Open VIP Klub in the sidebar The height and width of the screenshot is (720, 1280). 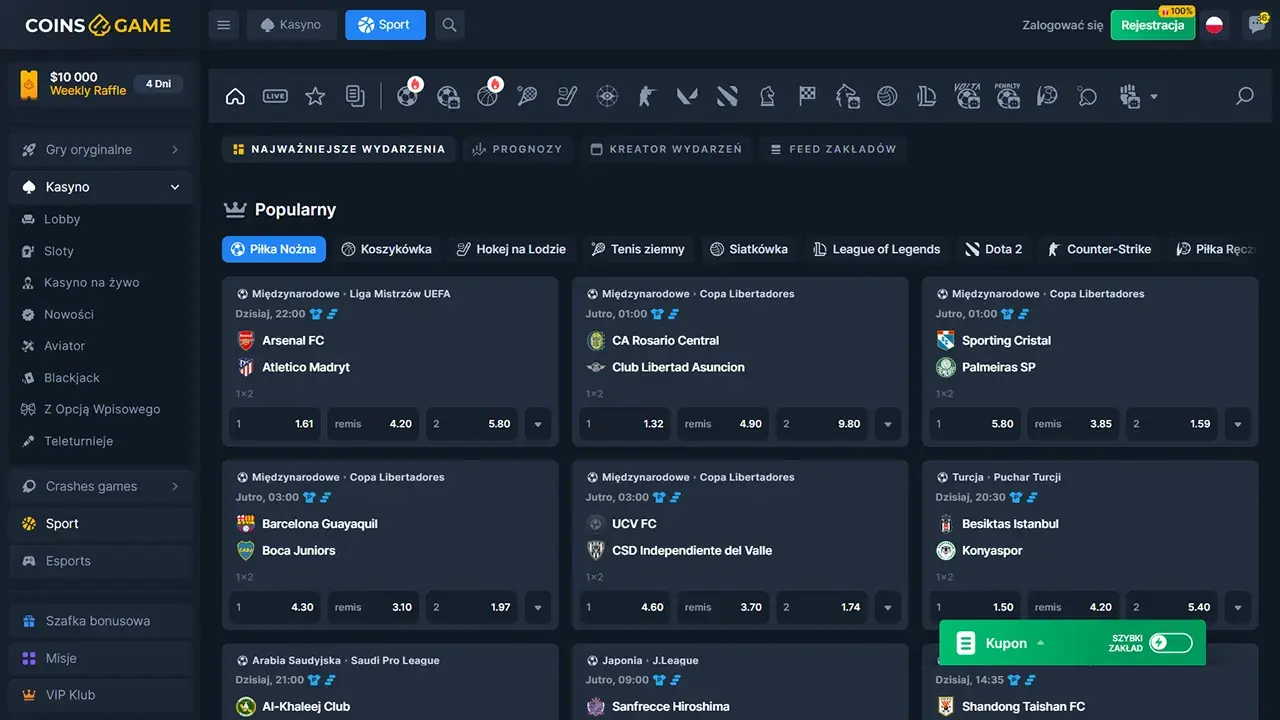pyautogui.click(x=100, y=695)
